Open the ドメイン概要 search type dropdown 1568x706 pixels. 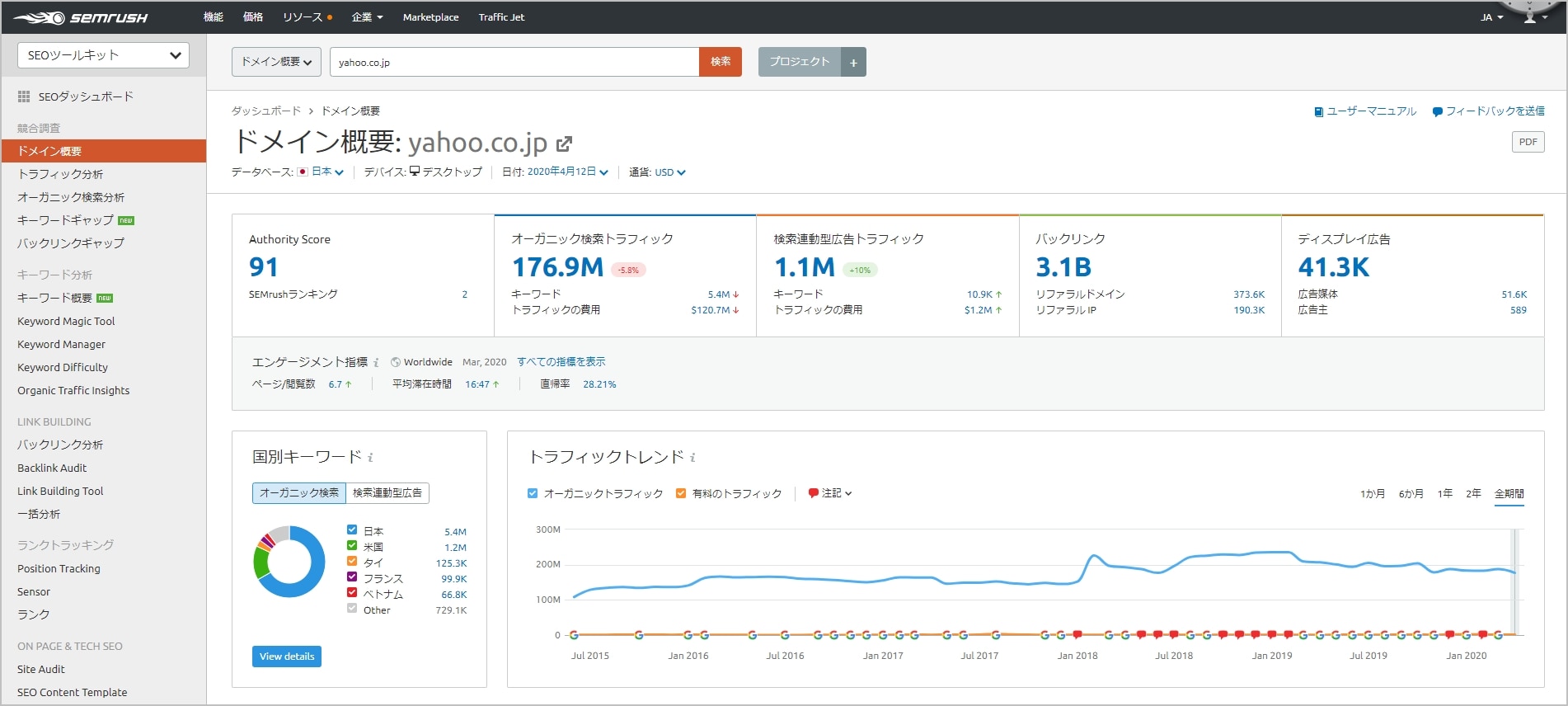[276, 62]
